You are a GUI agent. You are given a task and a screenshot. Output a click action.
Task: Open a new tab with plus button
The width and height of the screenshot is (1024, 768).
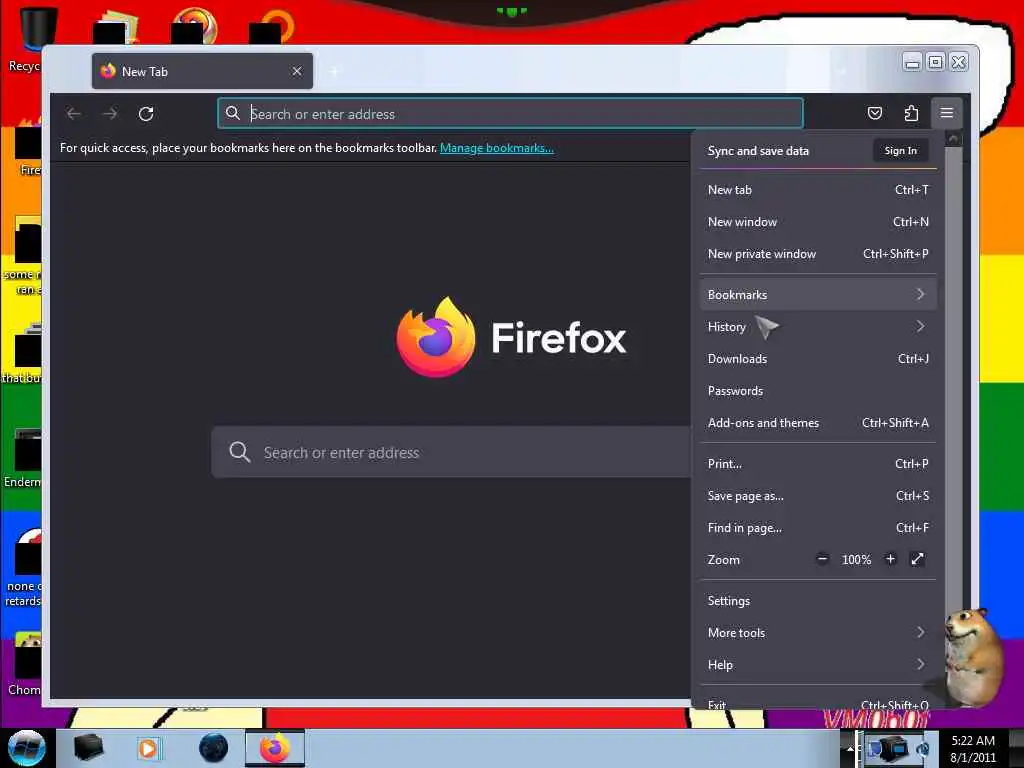click(x=334, y=71)
